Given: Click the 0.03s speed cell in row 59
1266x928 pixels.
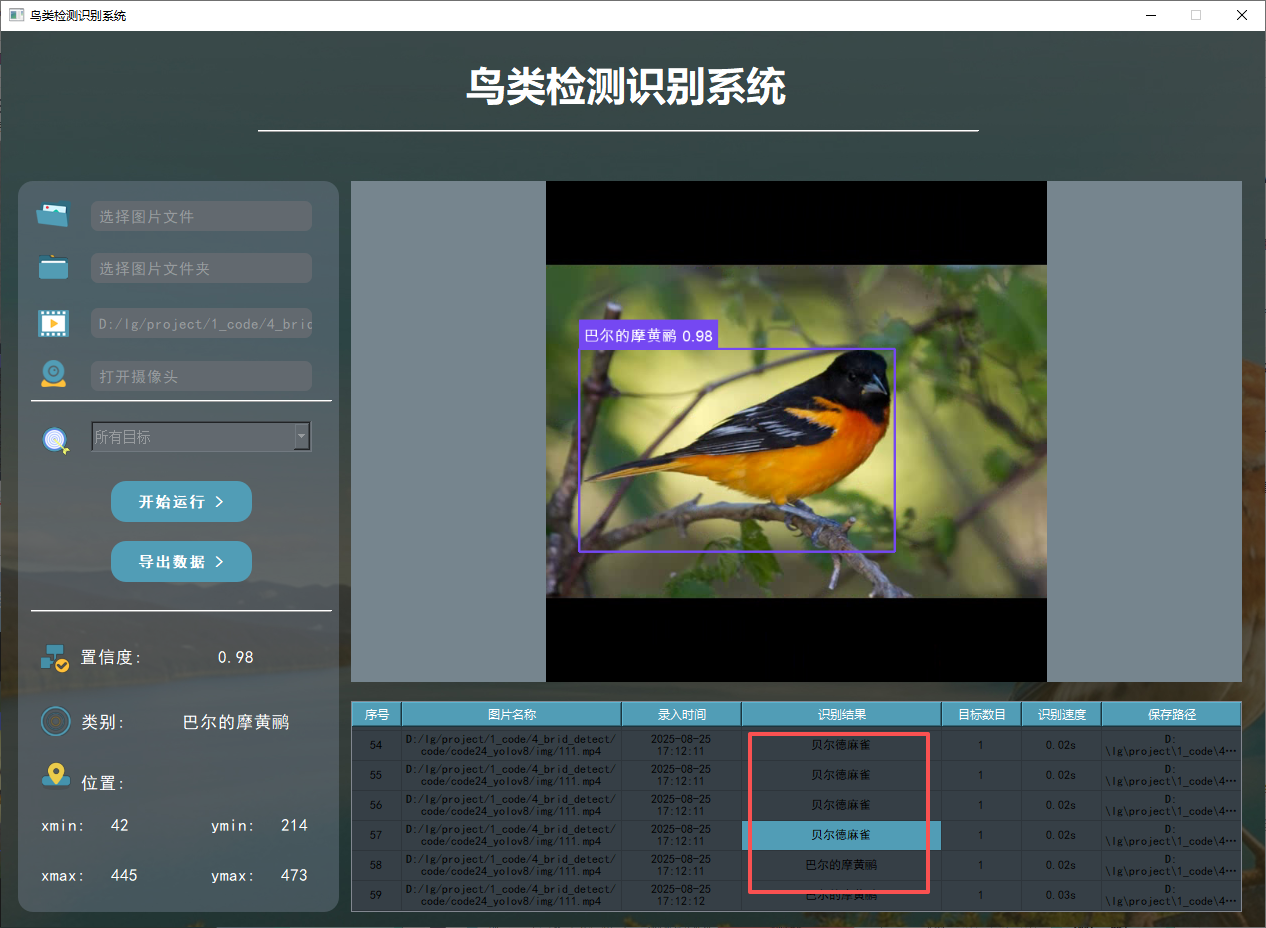Looking at the screenshot, I should (1061, 895).
